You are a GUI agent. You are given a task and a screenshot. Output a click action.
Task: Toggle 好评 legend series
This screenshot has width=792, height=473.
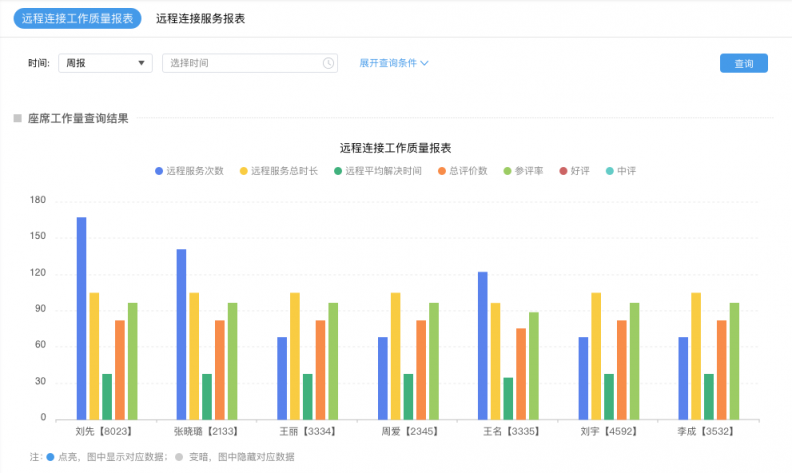click(x=574, y=171)
